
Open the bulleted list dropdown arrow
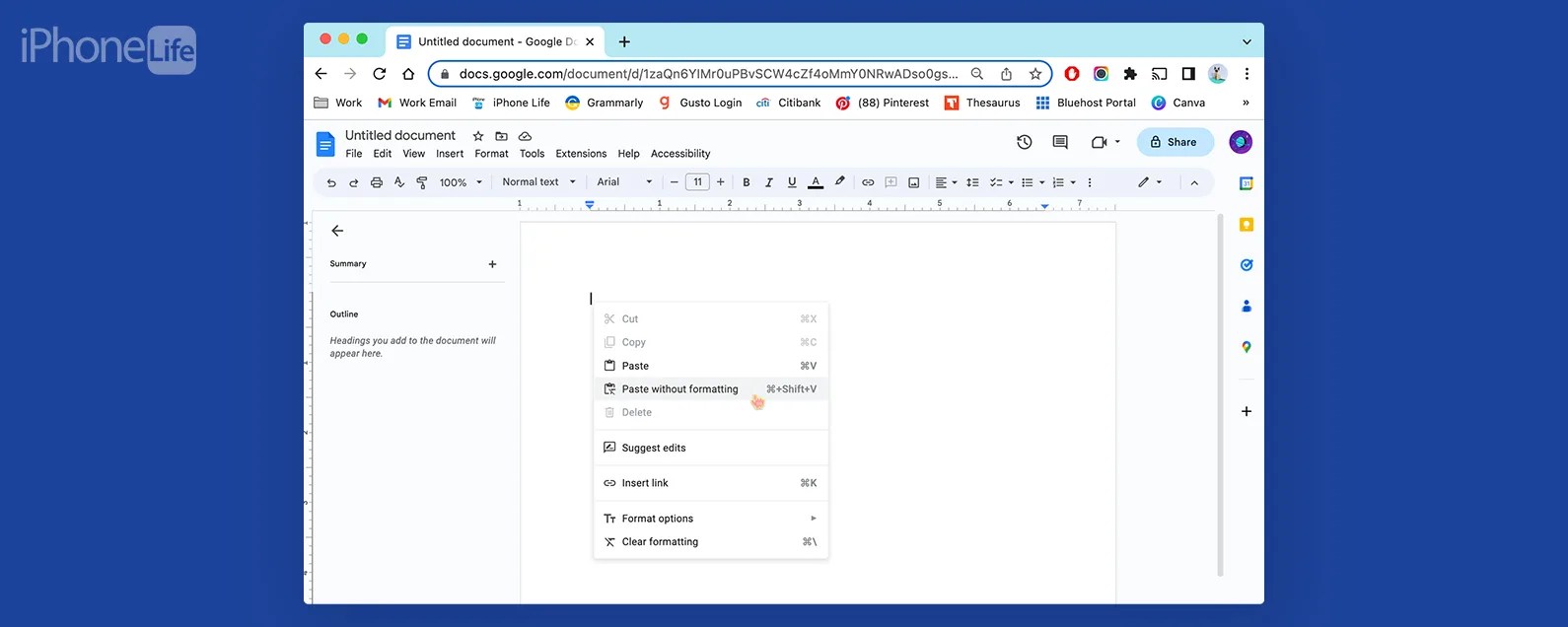click(x=1042, y=182)
